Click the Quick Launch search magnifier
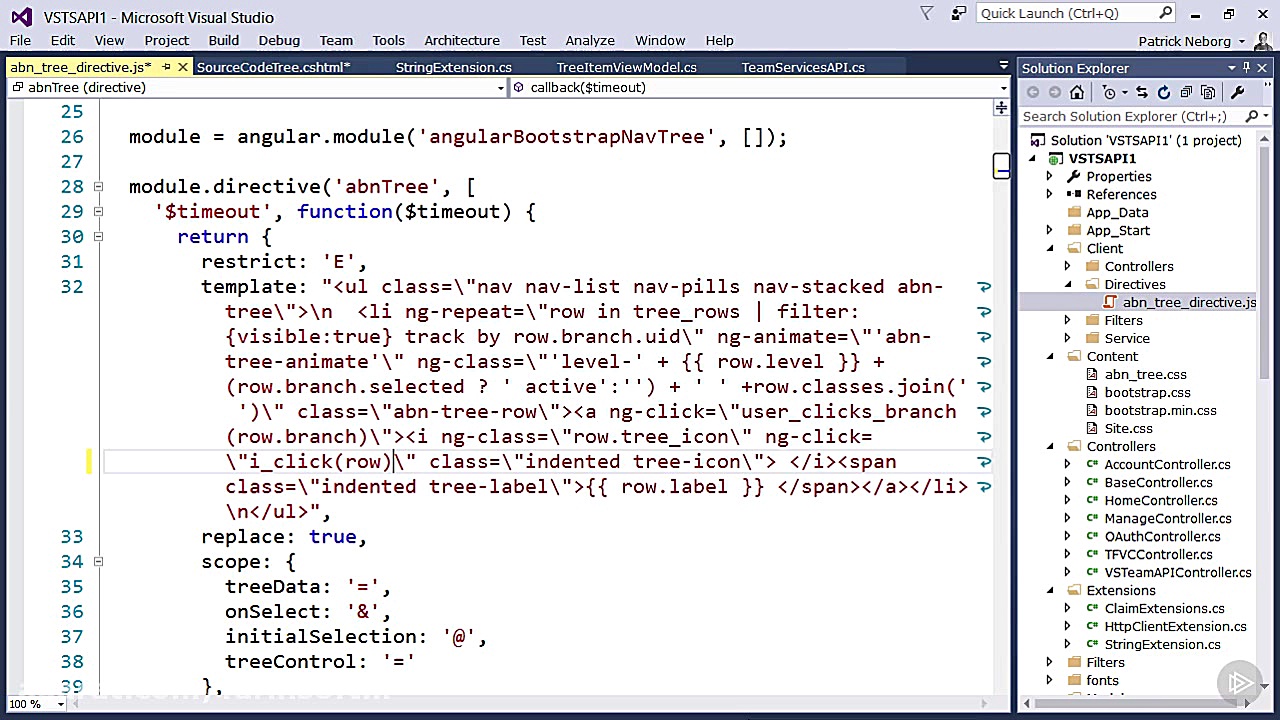Viewport: 1280px width, 720px height. click(x=1166, y=14)
